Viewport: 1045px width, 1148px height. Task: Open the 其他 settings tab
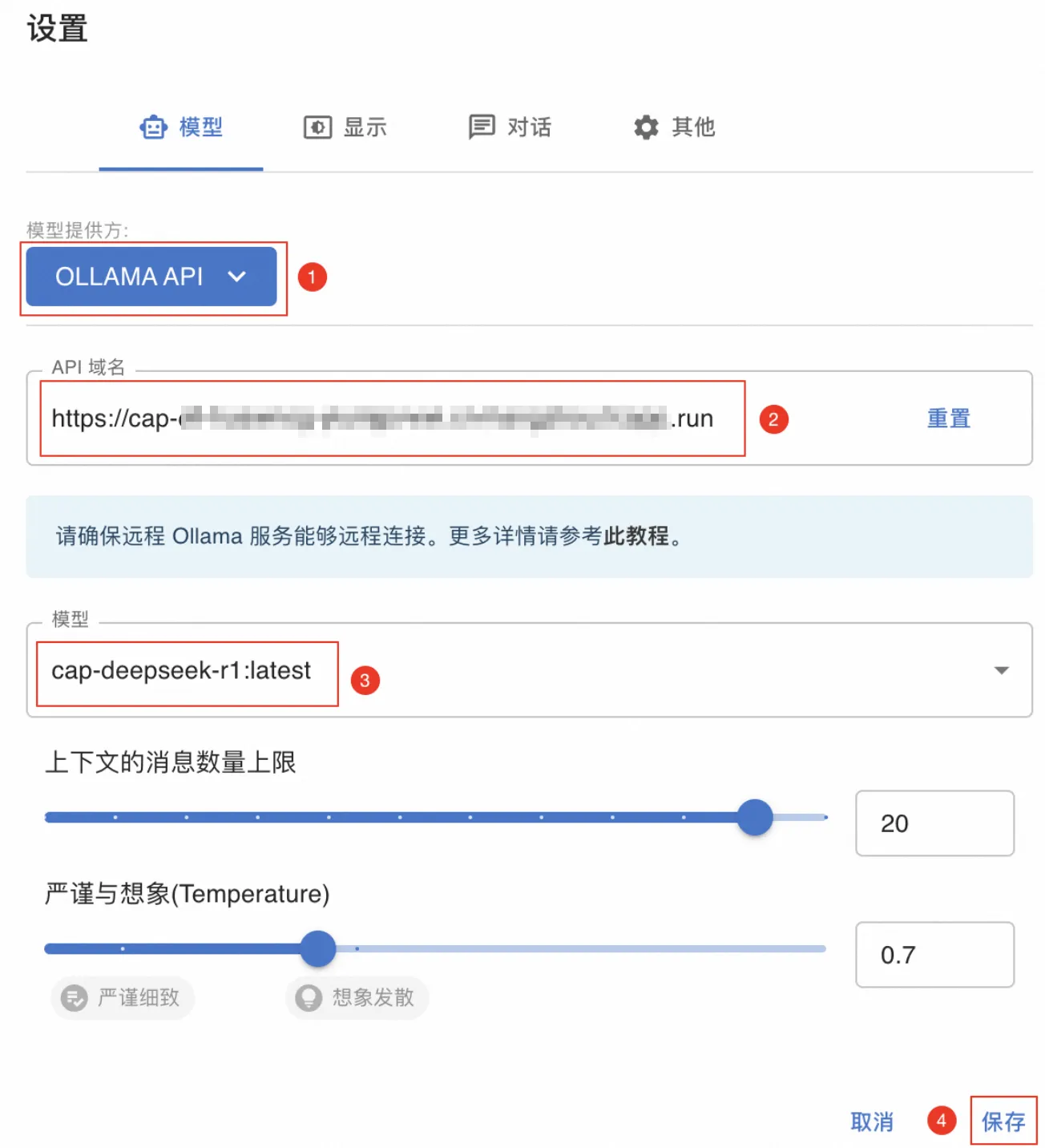(674, 127)
